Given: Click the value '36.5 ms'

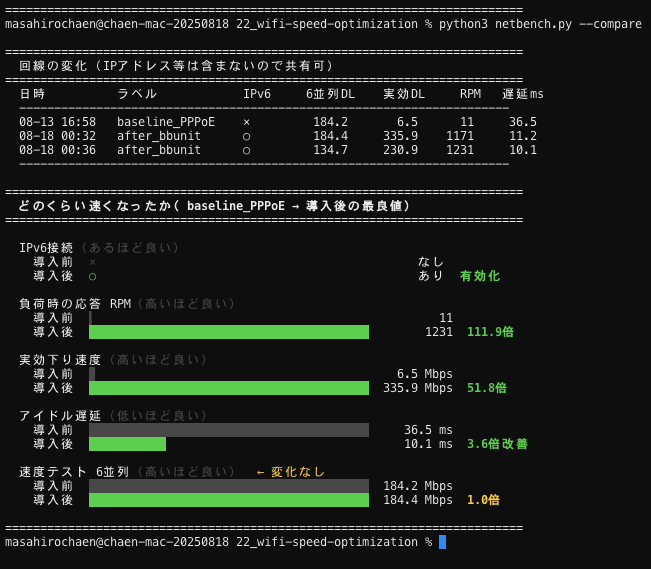Looking at the screenshot, I should coord(428,430).
